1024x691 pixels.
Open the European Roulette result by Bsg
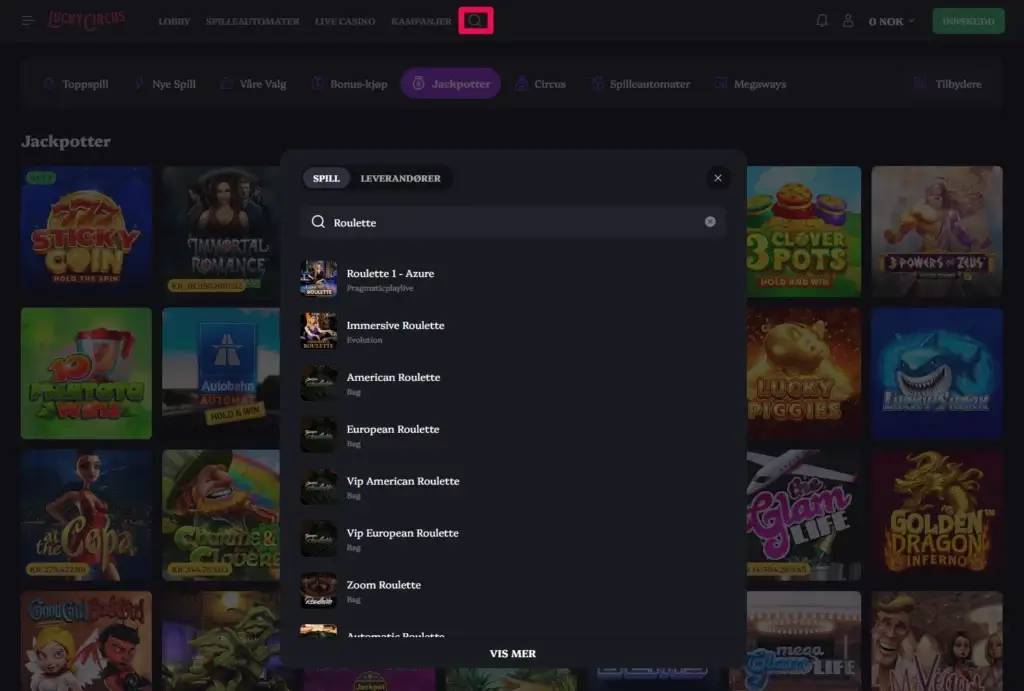513,435
